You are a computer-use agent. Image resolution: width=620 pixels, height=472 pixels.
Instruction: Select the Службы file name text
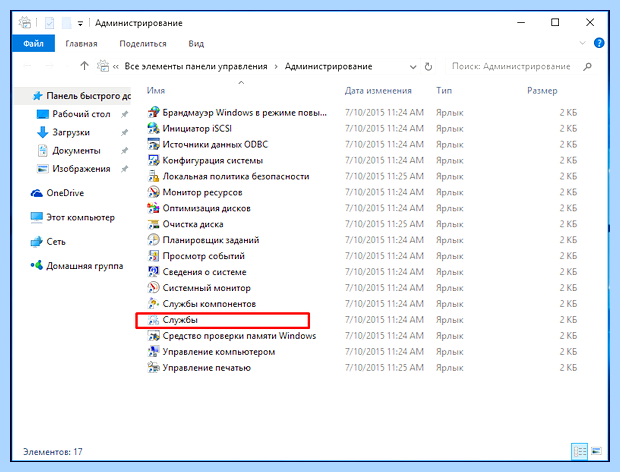click(x=180, y=320)
